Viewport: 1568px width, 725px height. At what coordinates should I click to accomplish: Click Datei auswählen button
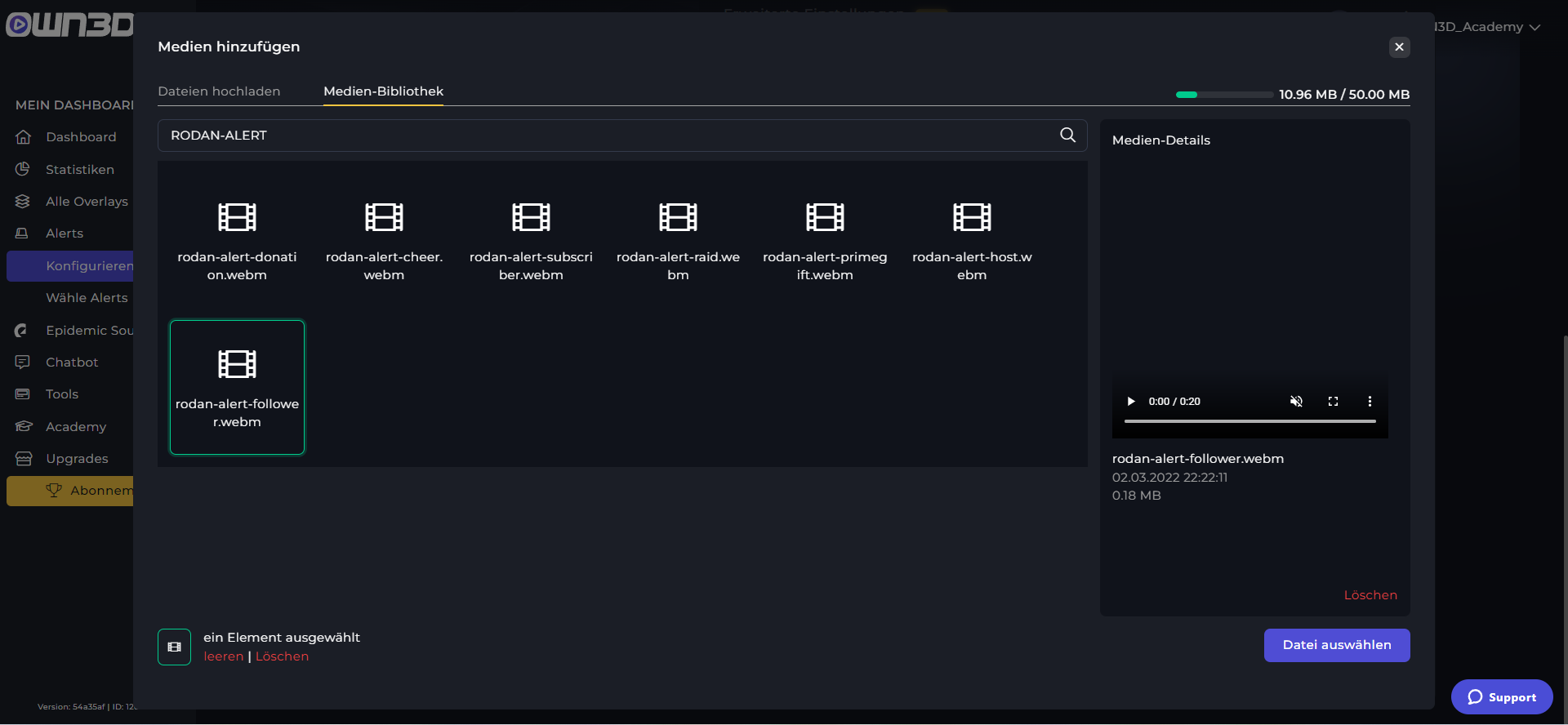pos(1337,645)
